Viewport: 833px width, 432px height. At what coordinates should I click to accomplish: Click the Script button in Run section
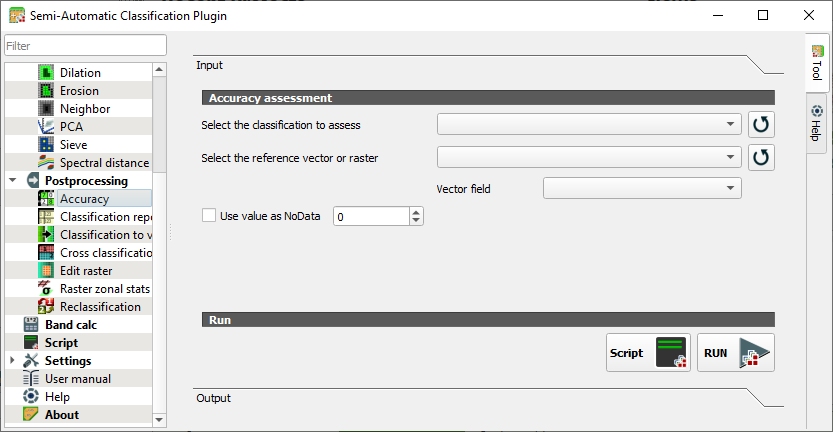648,353
